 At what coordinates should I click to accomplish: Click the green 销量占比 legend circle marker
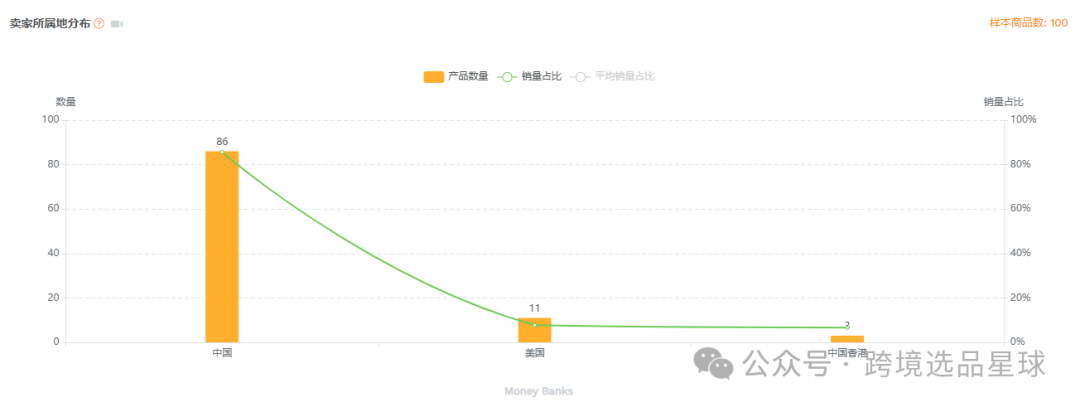coord(507,76)
